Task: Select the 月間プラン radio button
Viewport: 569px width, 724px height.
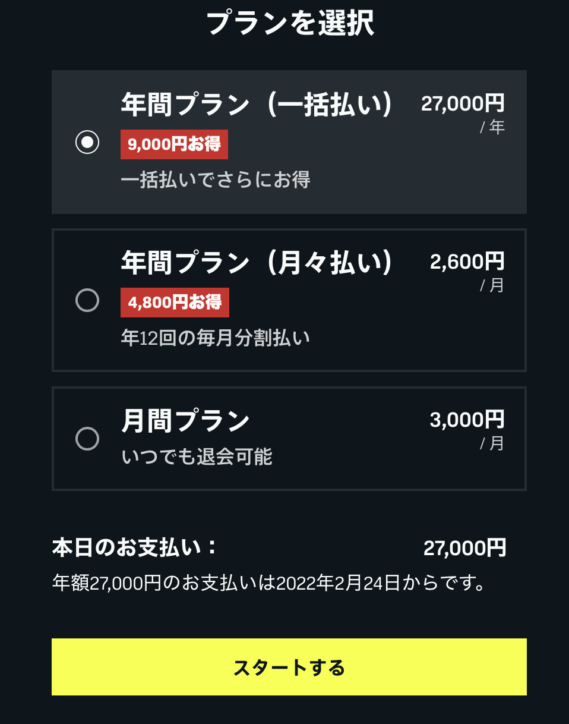Action: pyautogui.click(x=87, y=438)
